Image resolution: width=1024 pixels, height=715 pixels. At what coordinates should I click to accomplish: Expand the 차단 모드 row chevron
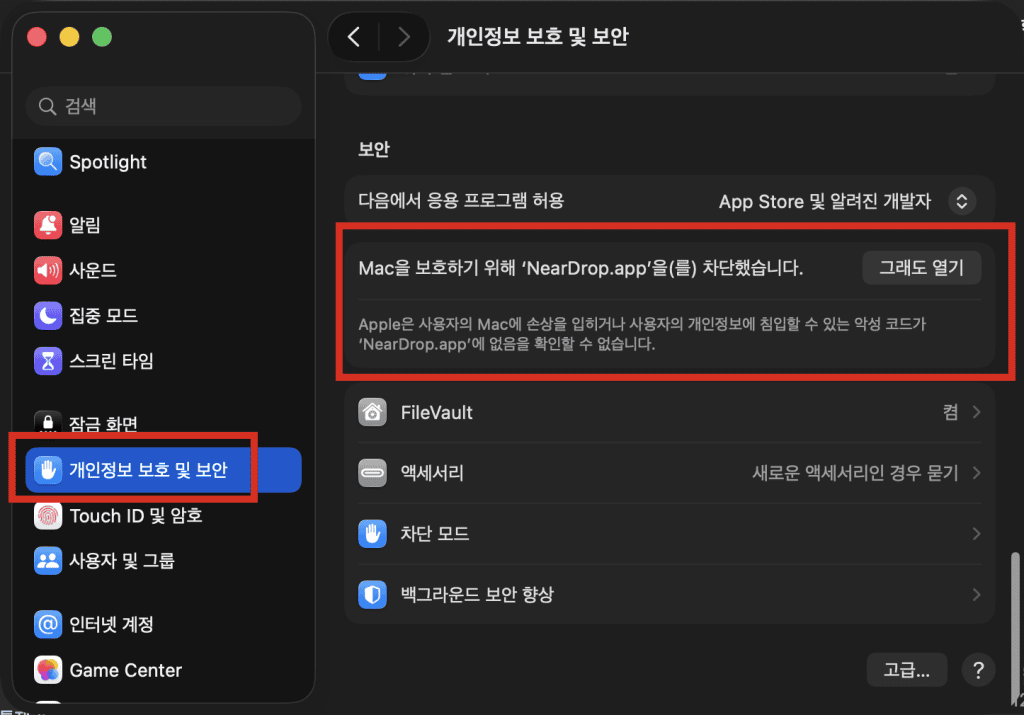click(976, 533)
